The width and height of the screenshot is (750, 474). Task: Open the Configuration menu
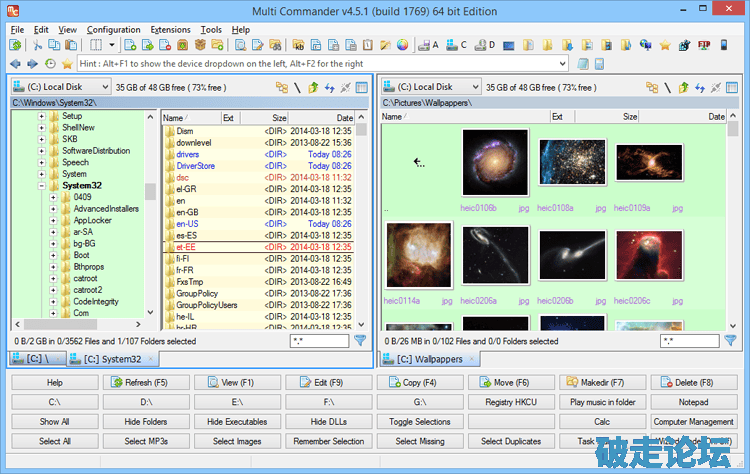113,30
